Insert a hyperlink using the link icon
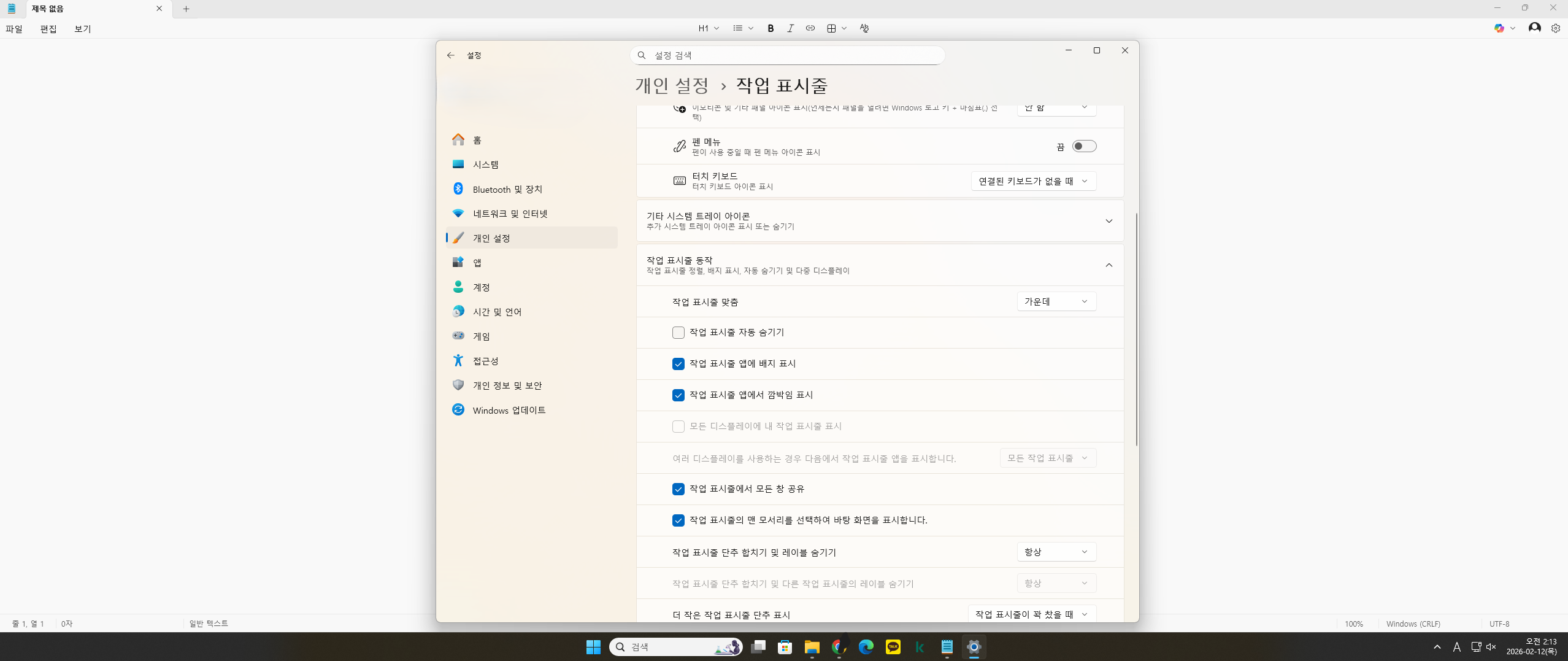Image resolution: width=1568 pixels, height=661 pixels. click(810, 28)
